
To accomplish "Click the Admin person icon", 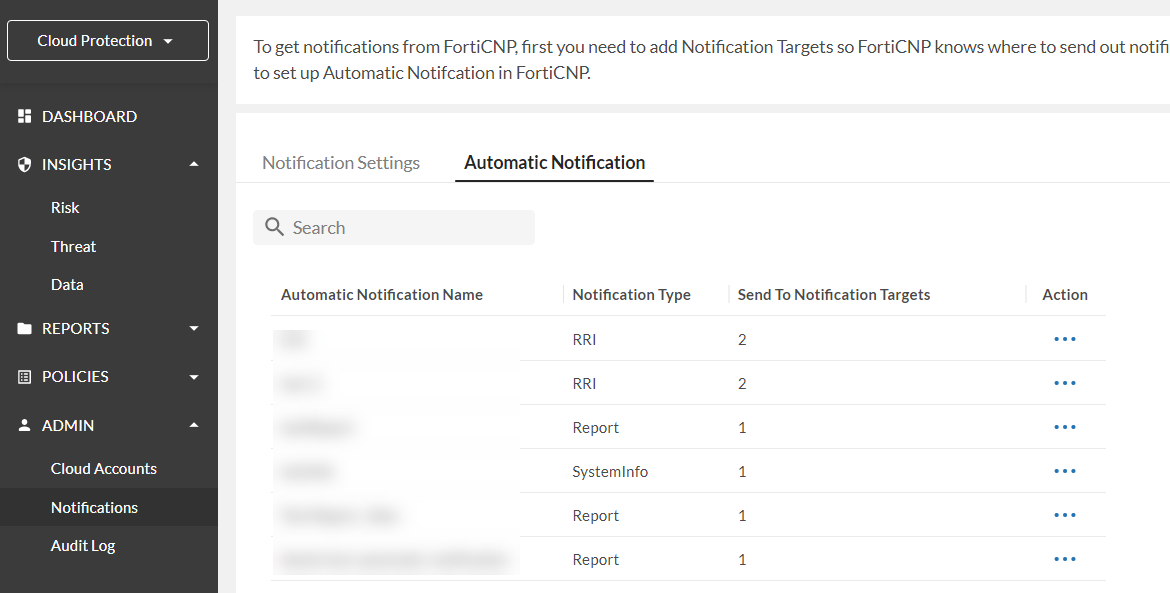I will [x=24, y=425].
